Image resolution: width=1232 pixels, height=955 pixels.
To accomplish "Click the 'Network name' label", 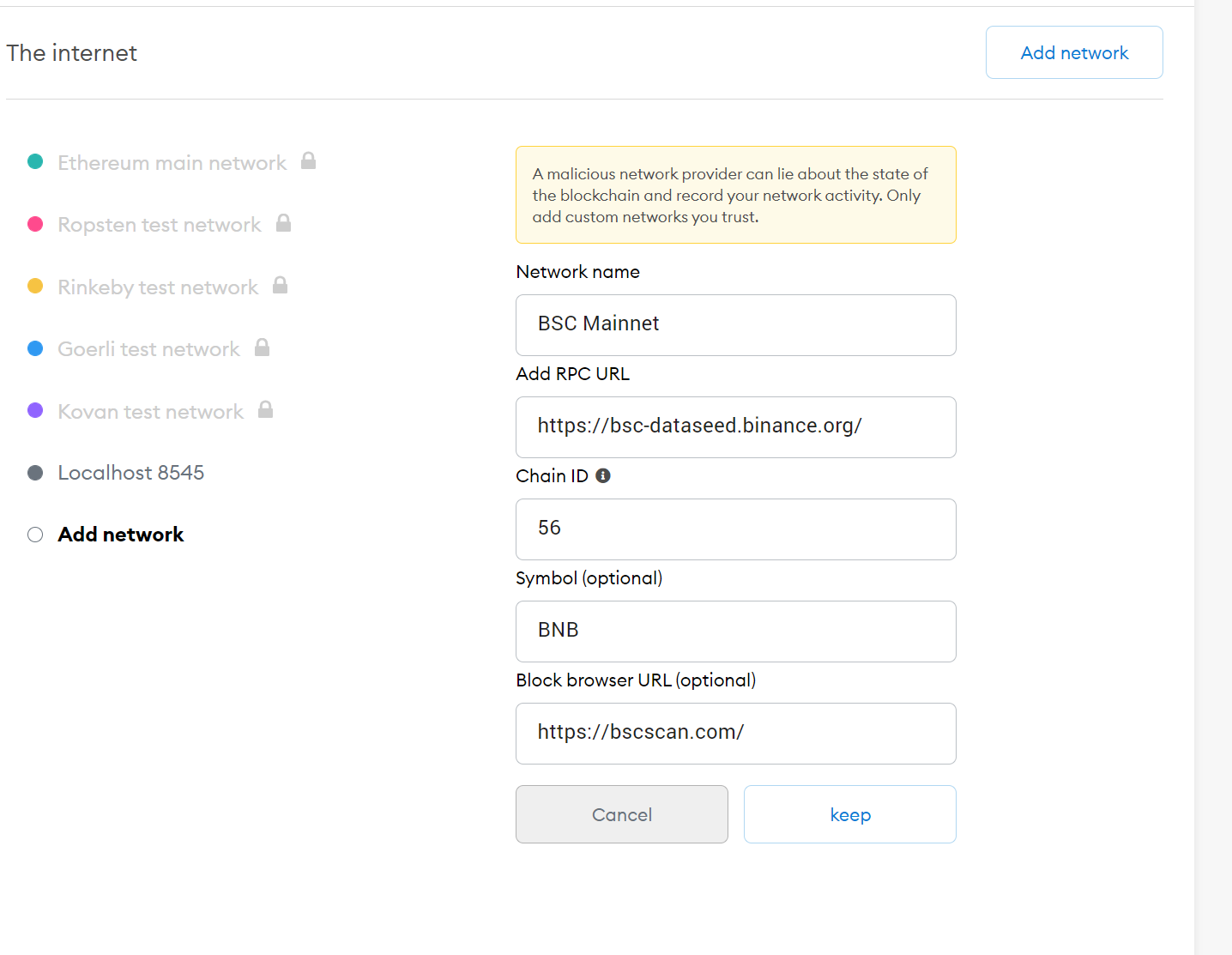I will tap(578, 272).
